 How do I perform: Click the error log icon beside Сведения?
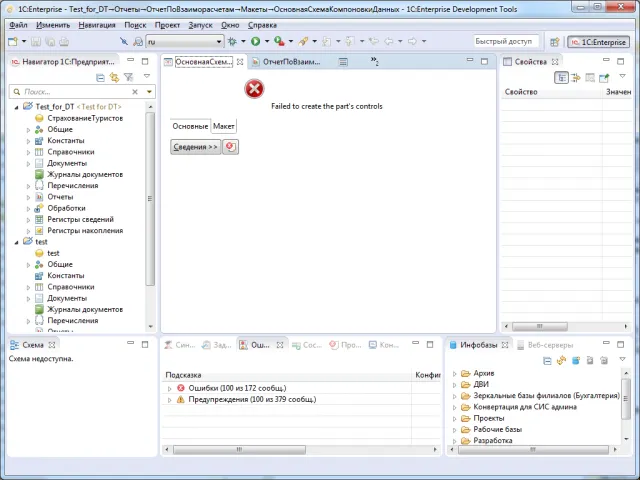(x=231, y=147)
